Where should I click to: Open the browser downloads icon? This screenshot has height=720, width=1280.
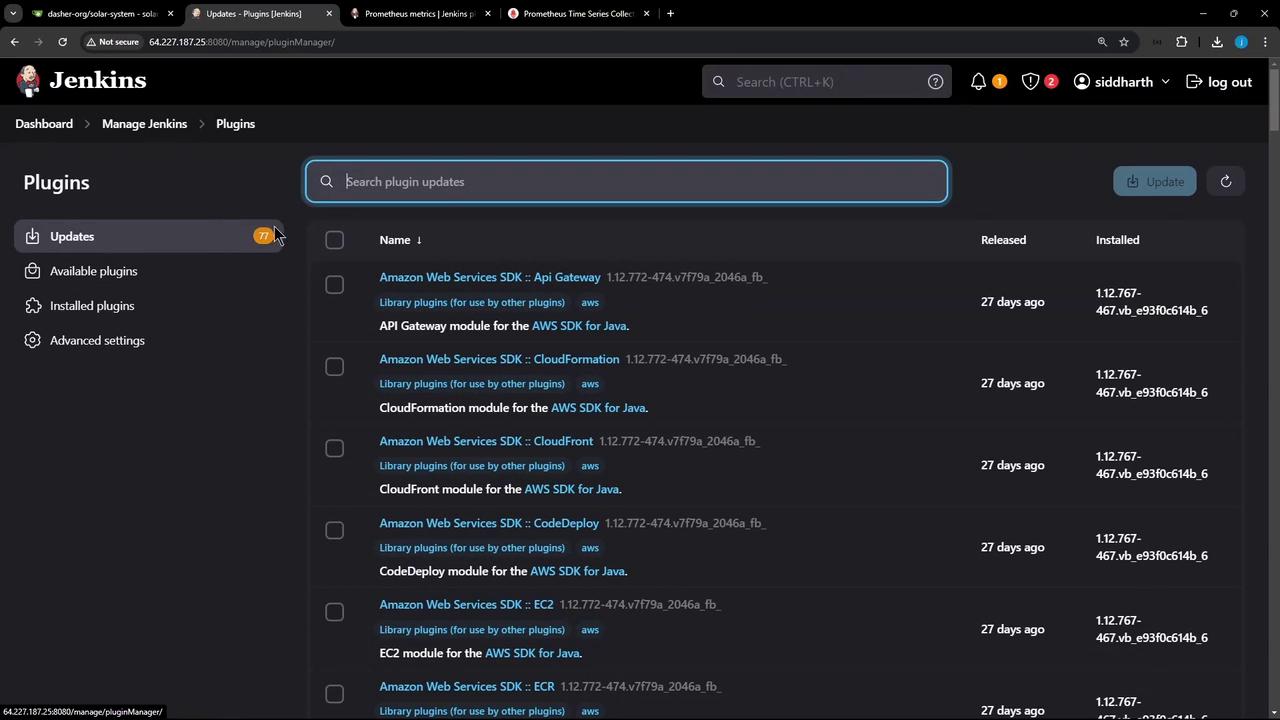coord(1217,42)
